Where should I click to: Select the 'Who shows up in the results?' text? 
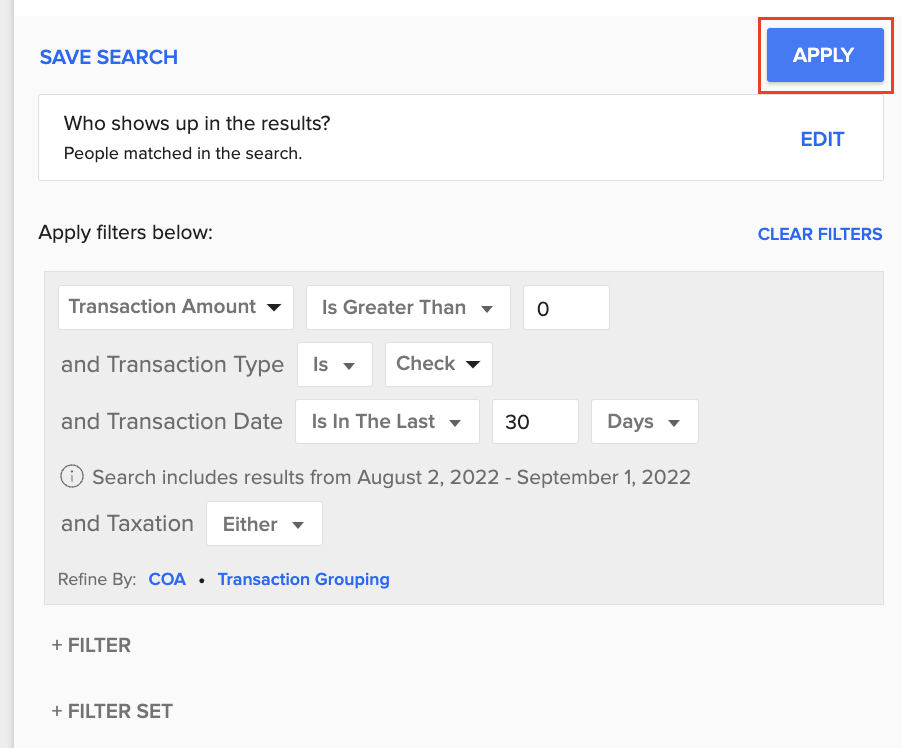197,123
